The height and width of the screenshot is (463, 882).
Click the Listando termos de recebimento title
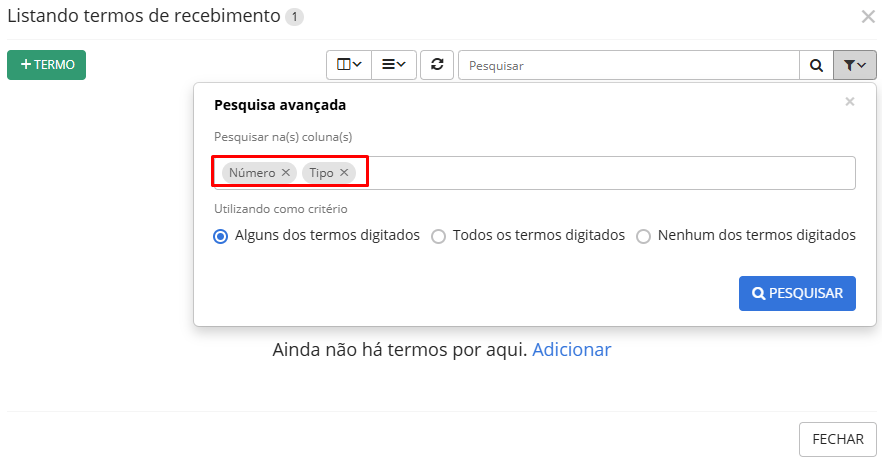[x=144, y=16]
